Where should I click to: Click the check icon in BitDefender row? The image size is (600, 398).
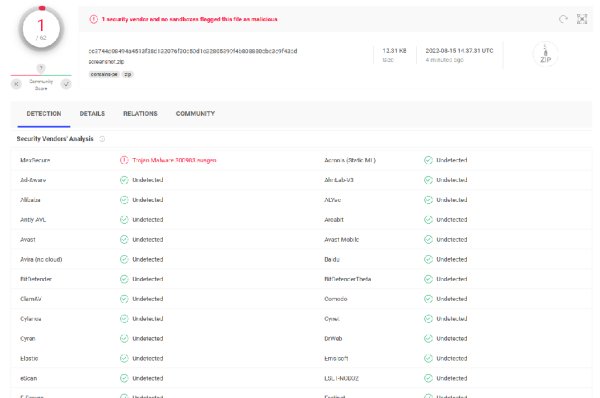(124, 279)
